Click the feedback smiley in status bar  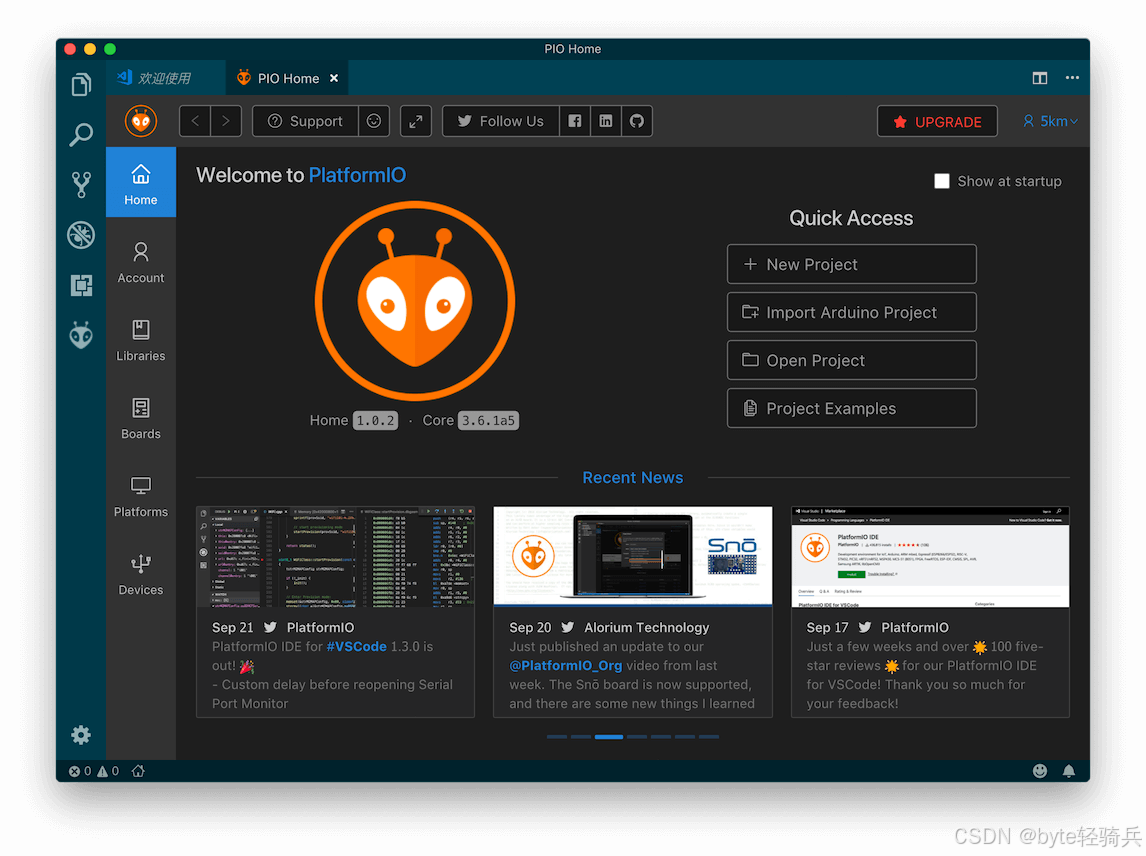(x=1039, y=771)
